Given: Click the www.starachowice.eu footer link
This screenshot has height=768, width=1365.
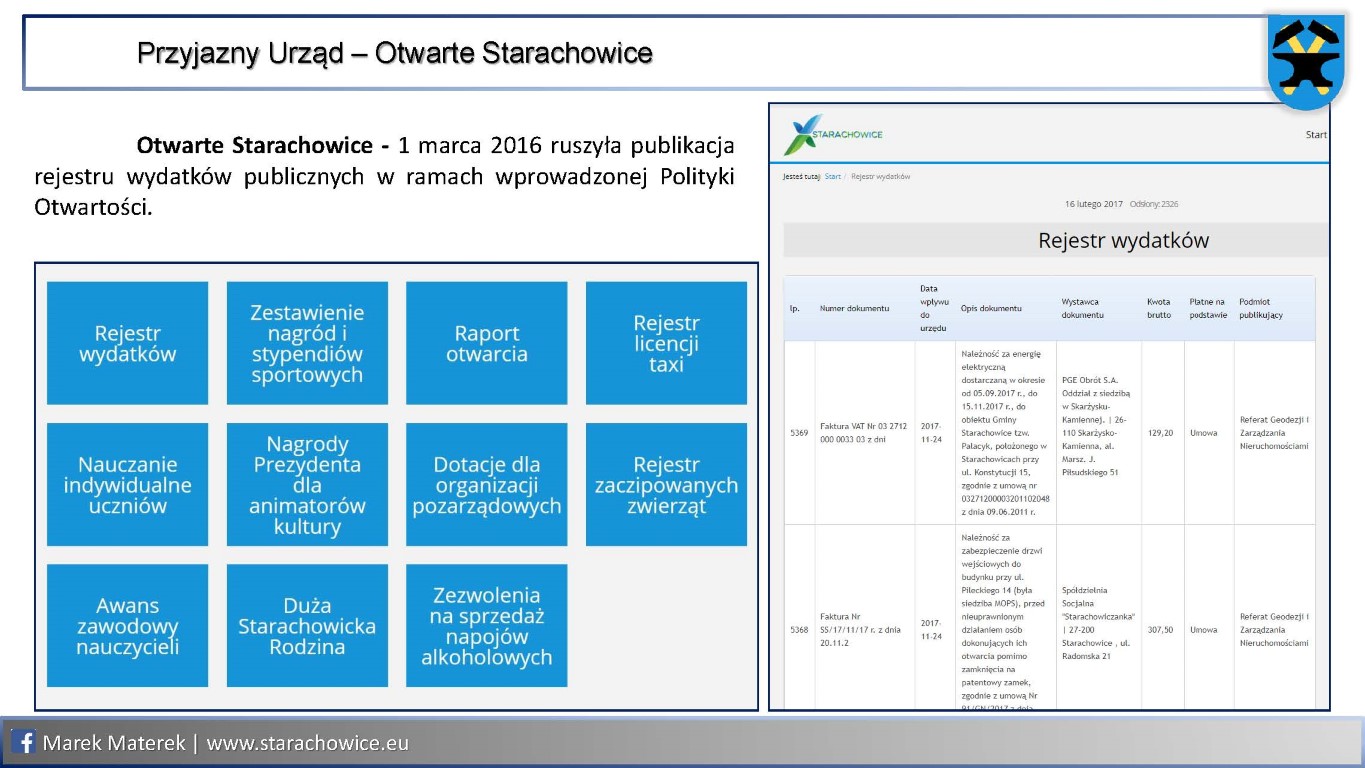Looking at the screenshot, I should (x=307, y=744).
